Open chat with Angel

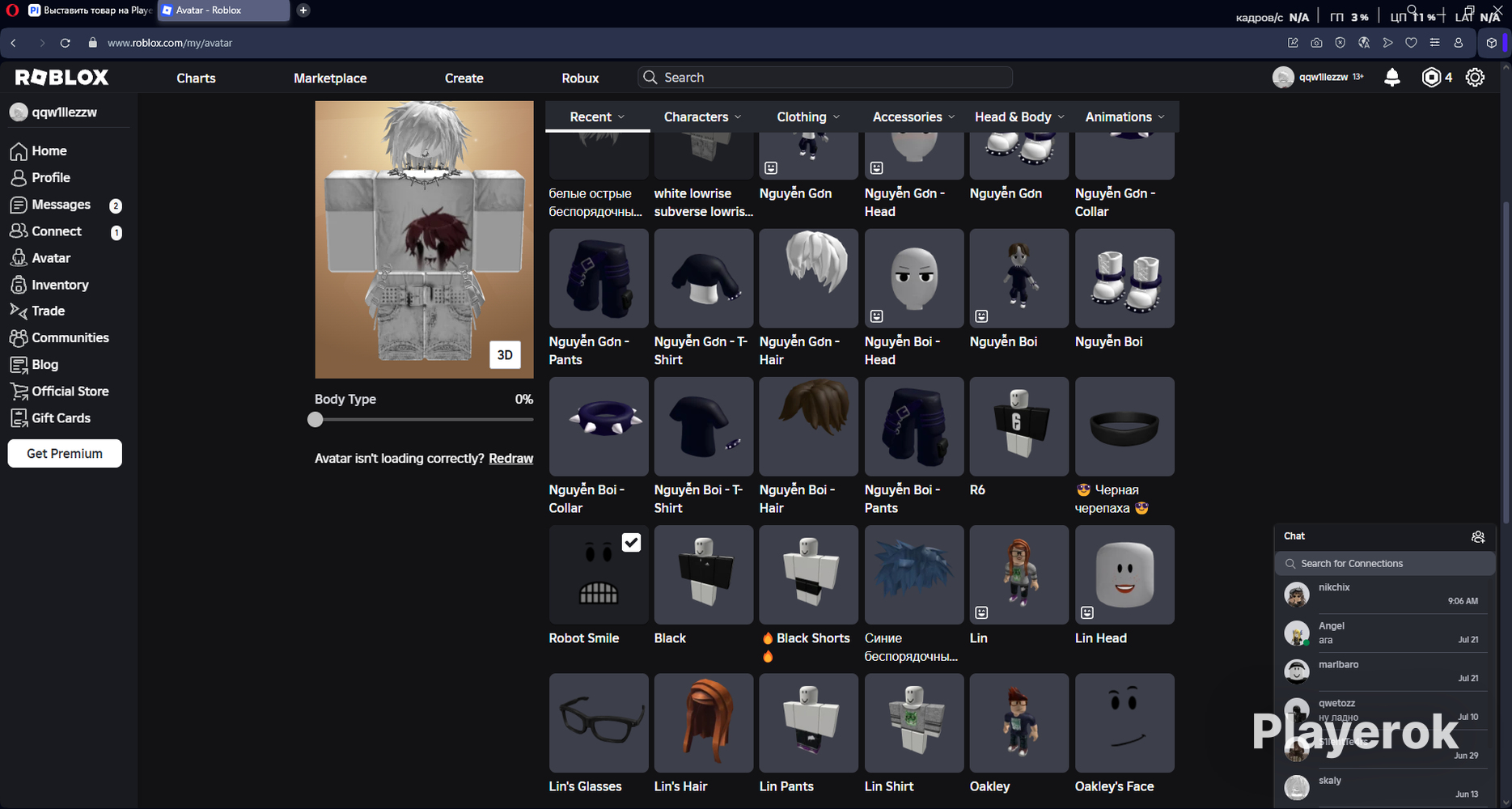pos(1383,633)
